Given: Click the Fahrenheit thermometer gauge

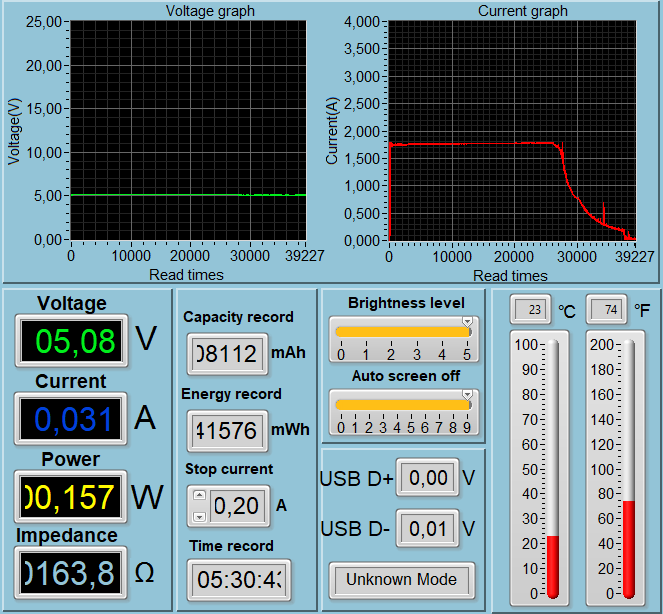Looking at the screenshot, I should click(x=629, y=469).
